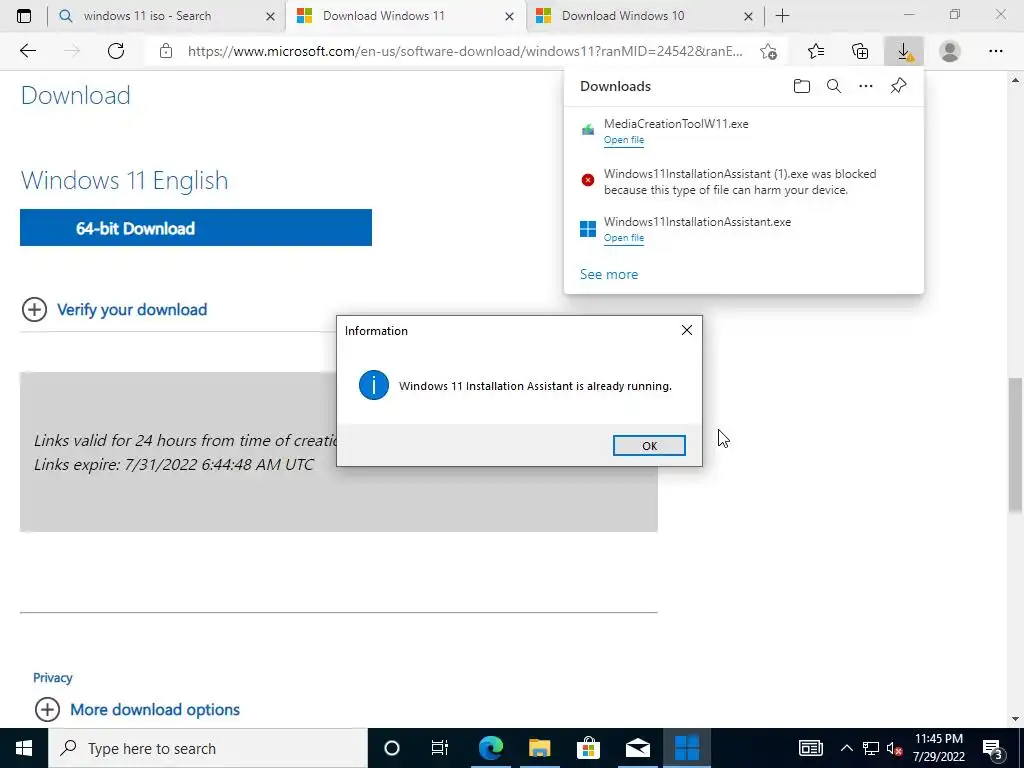The image size is (1024, 768).
Task: Open News and interests taskbar icon
Action: 810,748
